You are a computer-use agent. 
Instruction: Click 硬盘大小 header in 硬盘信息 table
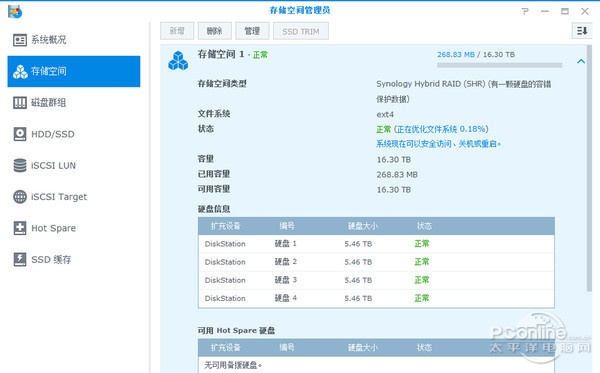point(362,226)
